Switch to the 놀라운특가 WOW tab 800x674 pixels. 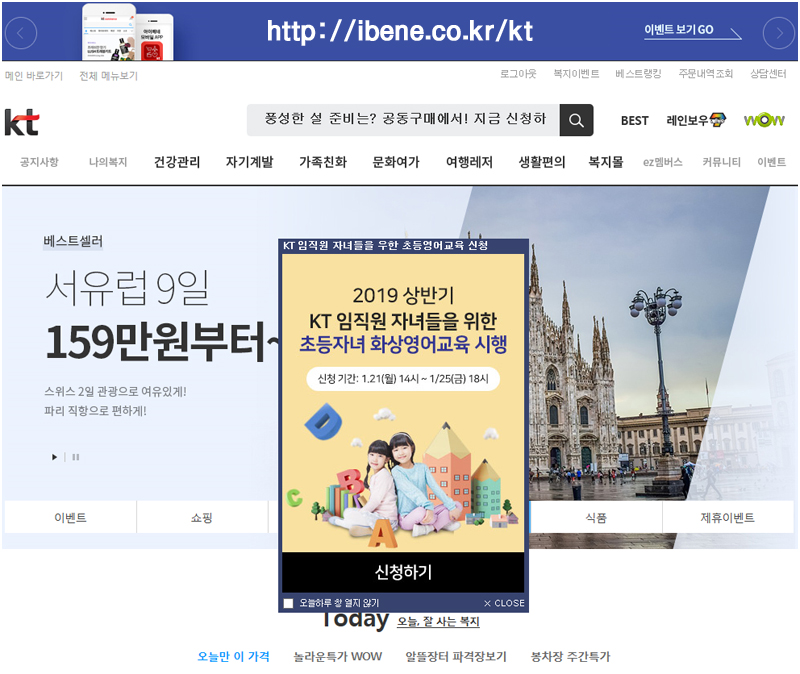[x=337, y=656]
